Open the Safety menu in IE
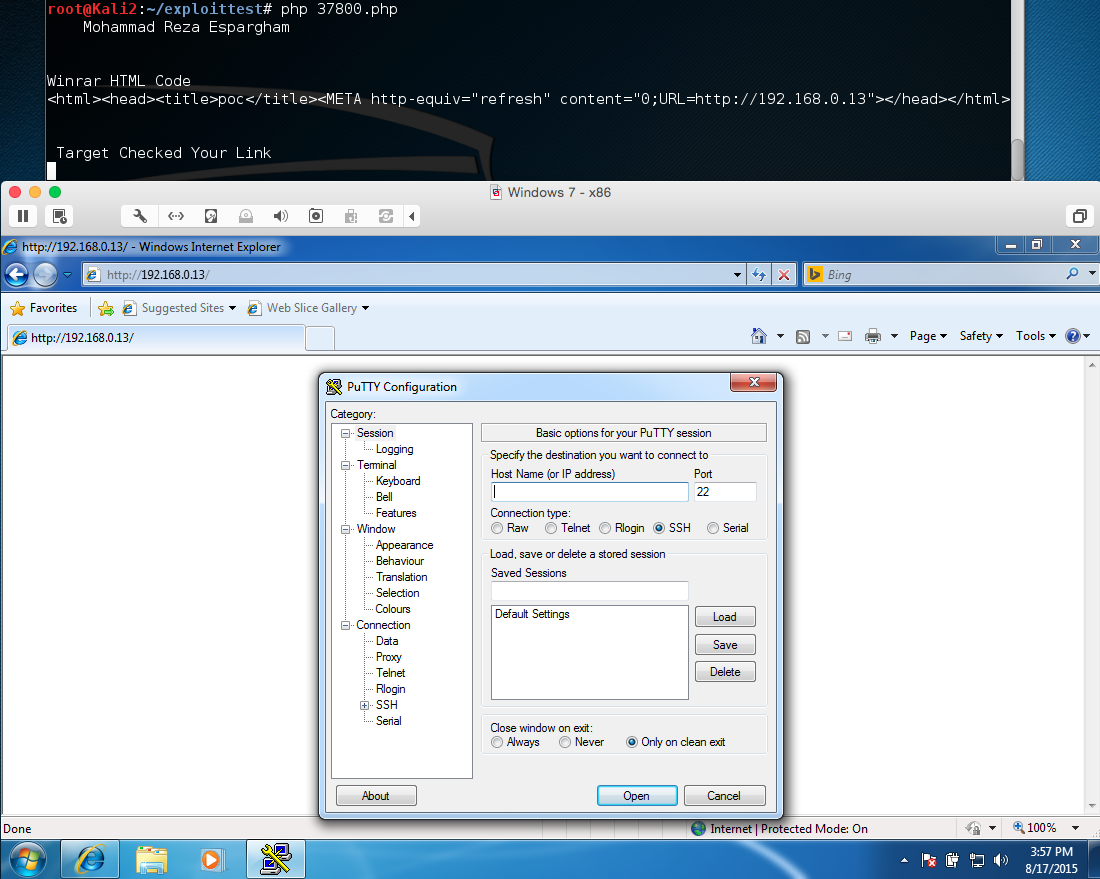Screen dimensions: 1100x879 [x=981, y=336]
